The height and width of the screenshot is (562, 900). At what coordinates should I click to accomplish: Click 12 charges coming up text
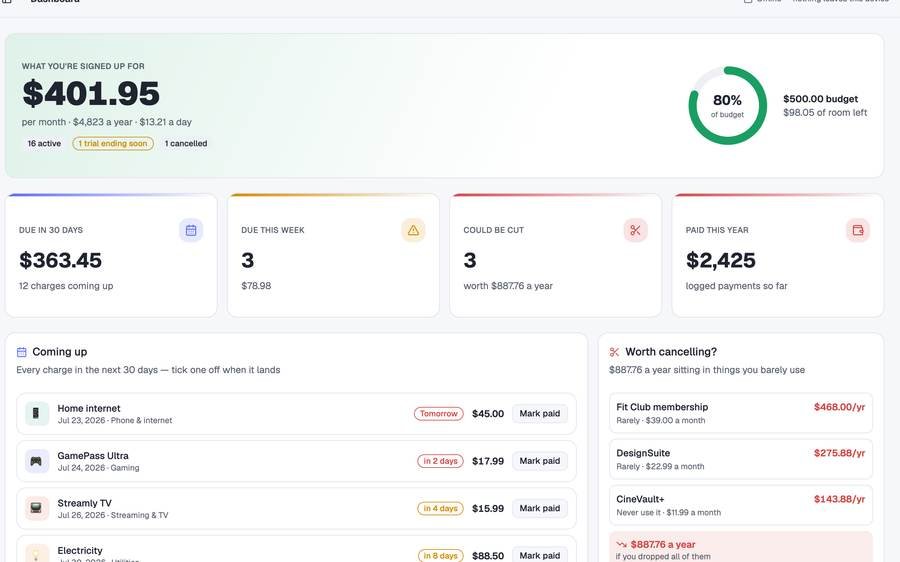tap(66, 286)
